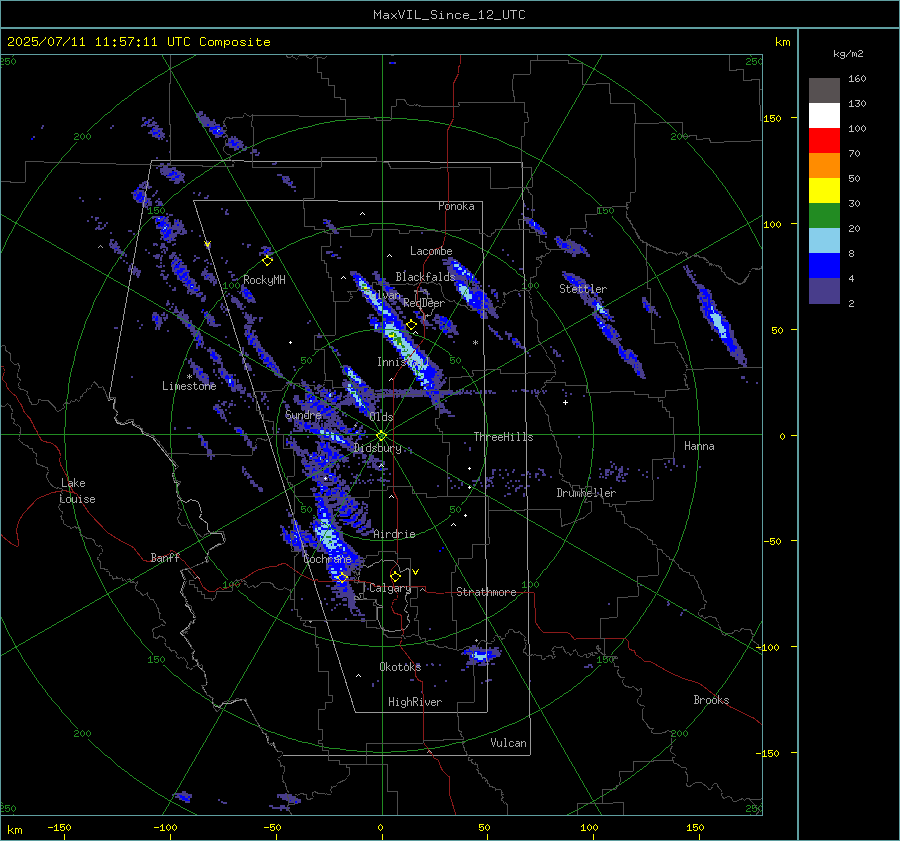Viewport: 900px width, 841px height.
Task: Click the Drumheller town label
Action: pyautogui.click(x=586, y=493)
